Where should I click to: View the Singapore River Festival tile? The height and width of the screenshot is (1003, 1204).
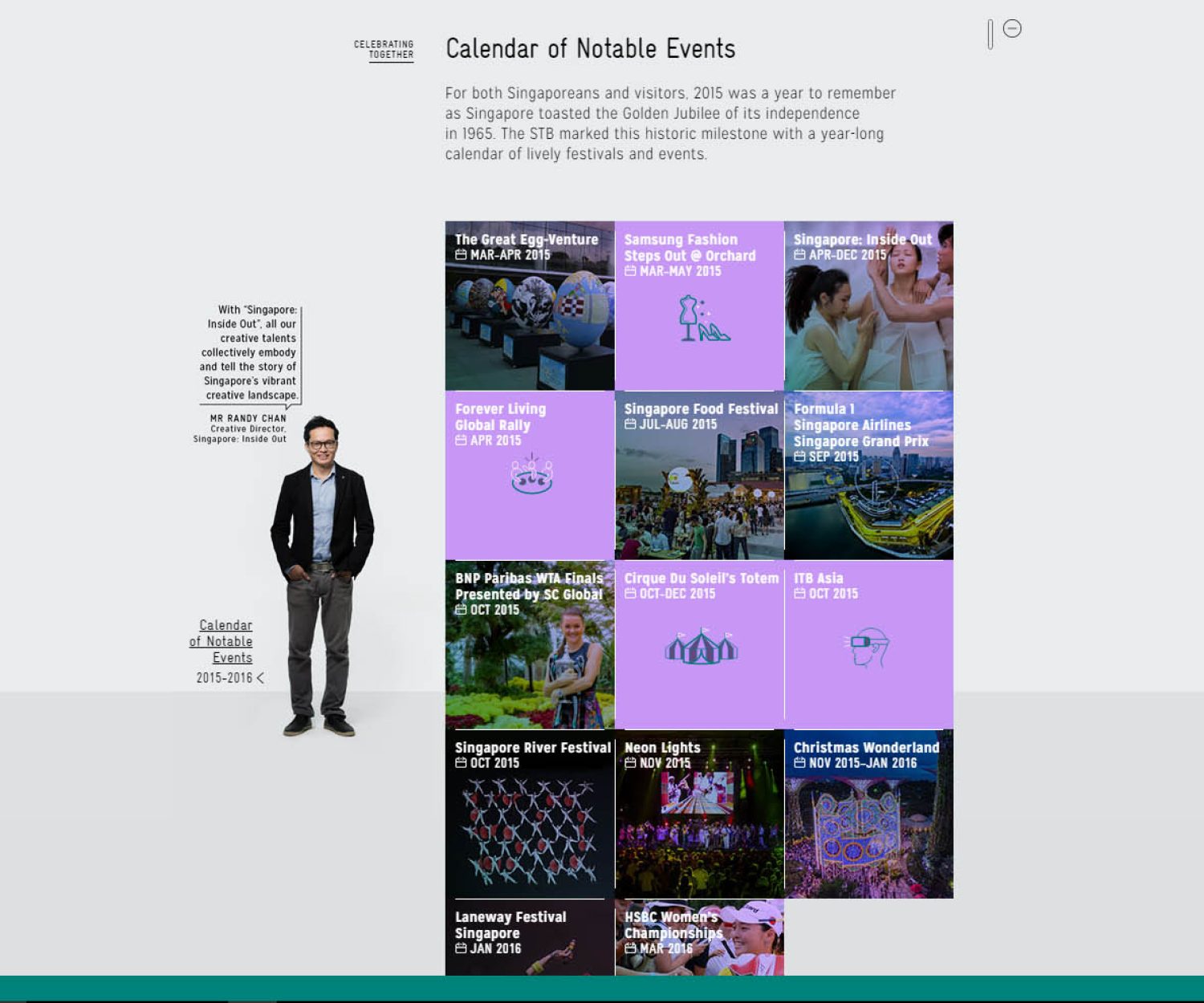coord(530,826)
